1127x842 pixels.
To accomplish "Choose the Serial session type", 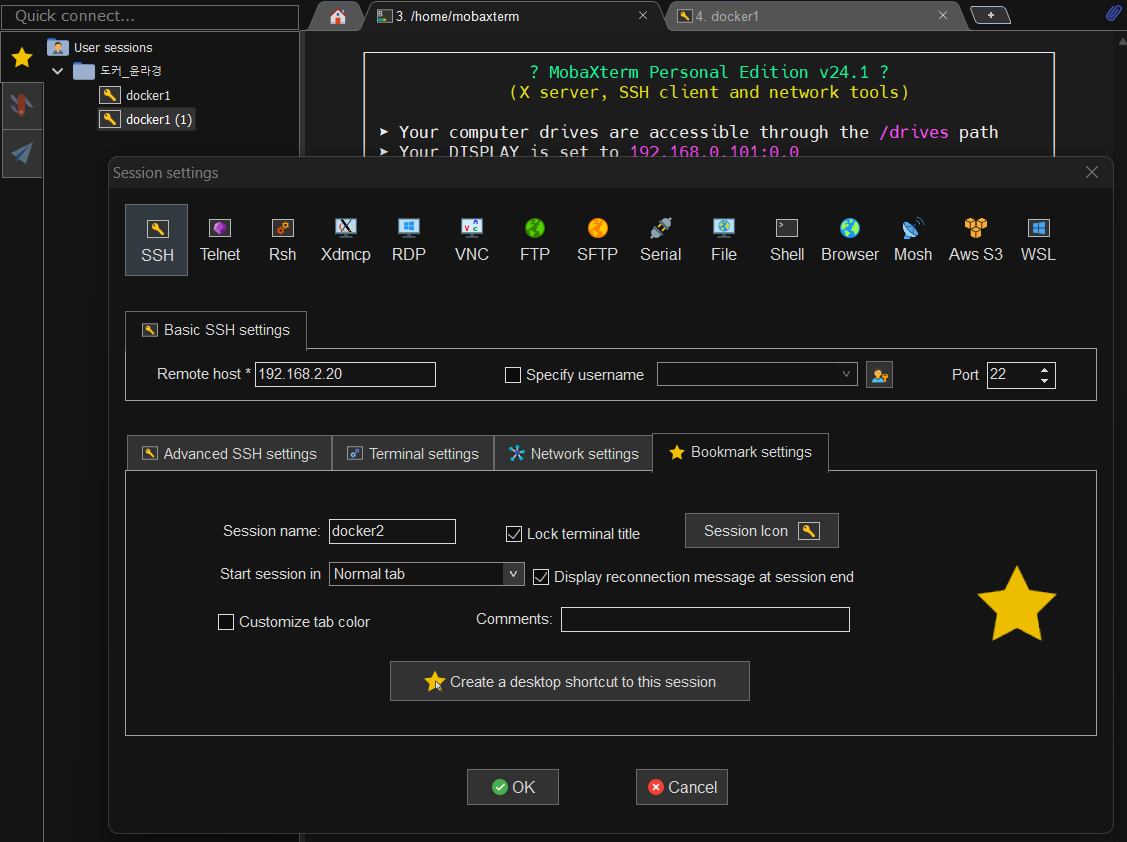I will [661, 240].
